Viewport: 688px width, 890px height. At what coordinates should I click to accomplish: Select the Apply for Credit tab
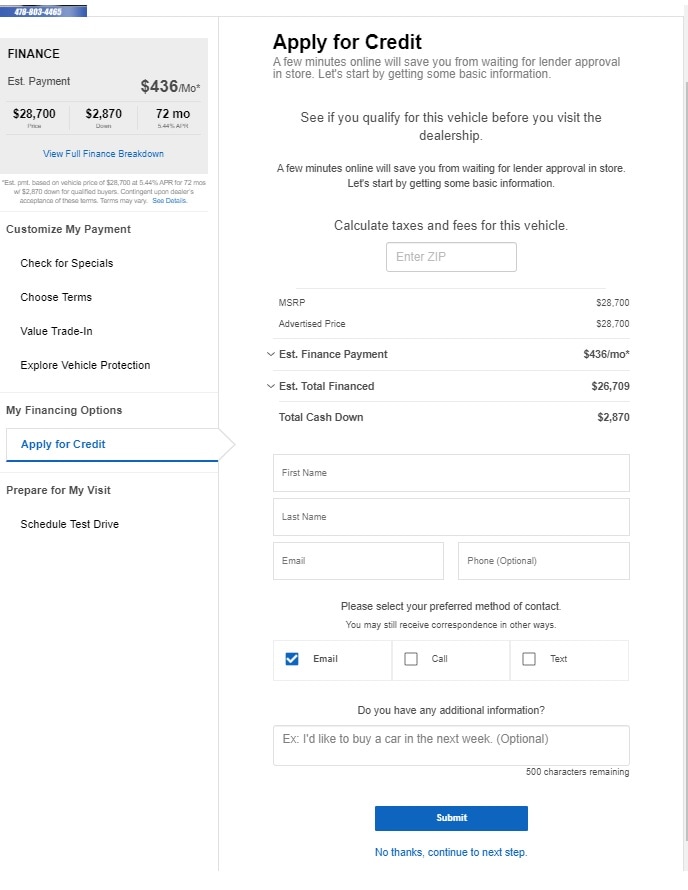[112, 444]
